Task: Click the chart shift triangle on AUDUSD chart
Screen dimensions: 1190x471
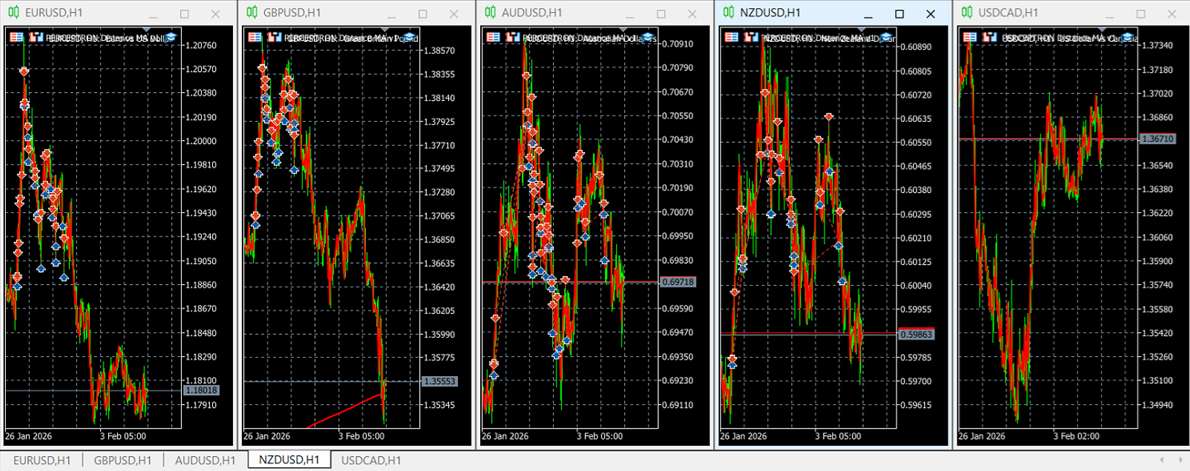Action: 622,29
